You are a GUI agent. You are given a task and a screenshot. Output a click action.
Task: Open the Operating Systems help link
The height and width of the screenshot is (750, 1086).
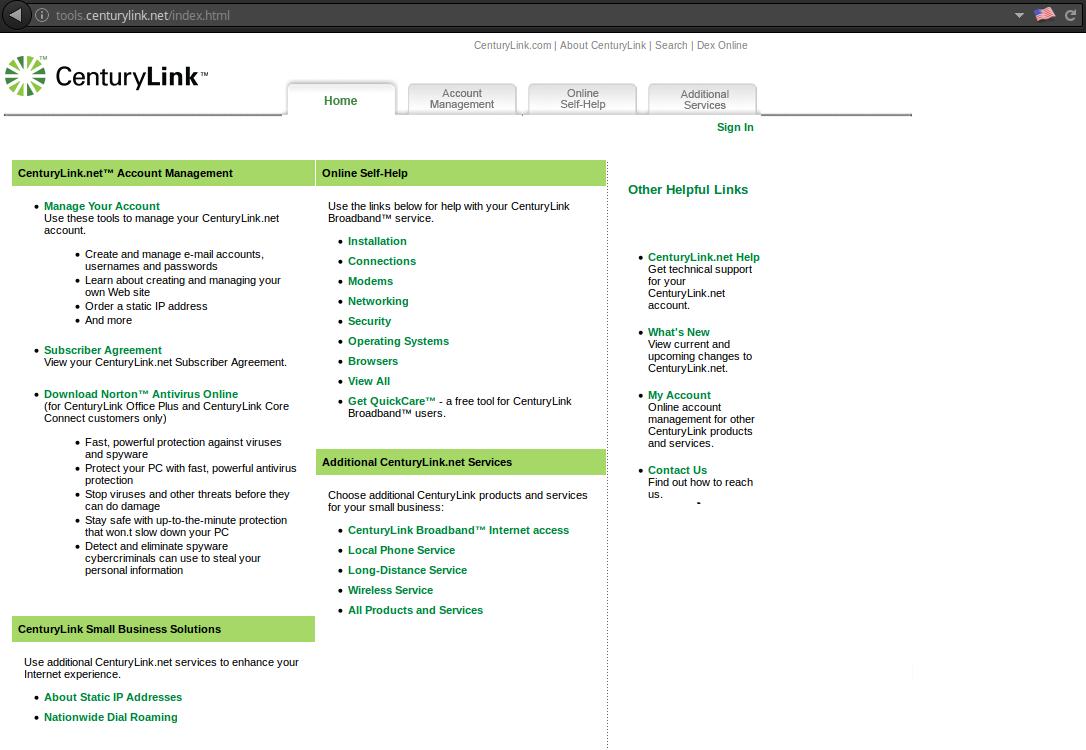point(398,341)
